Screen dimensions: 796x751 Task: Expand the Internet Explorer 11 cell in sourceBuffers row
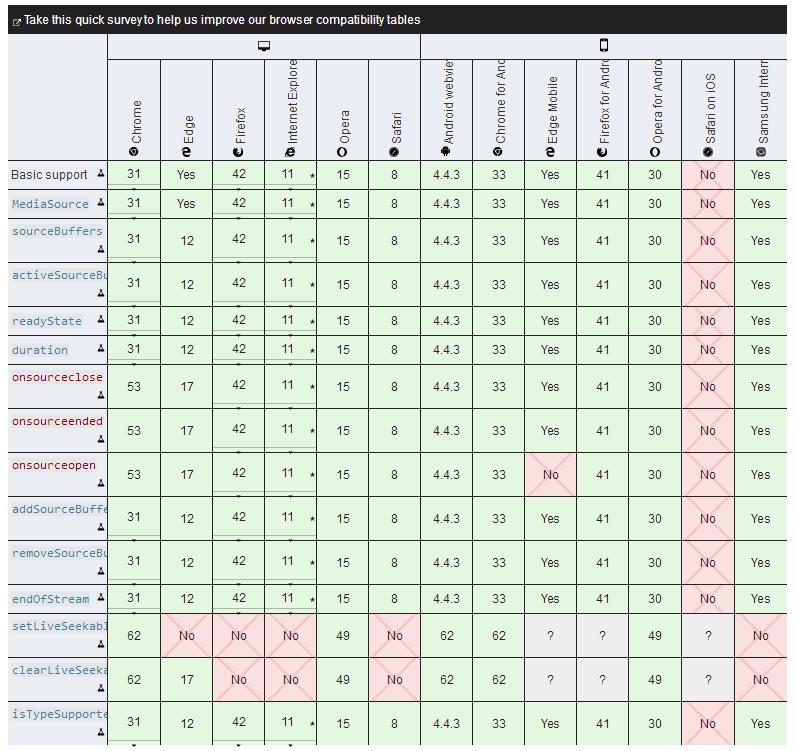coord(290,240)
